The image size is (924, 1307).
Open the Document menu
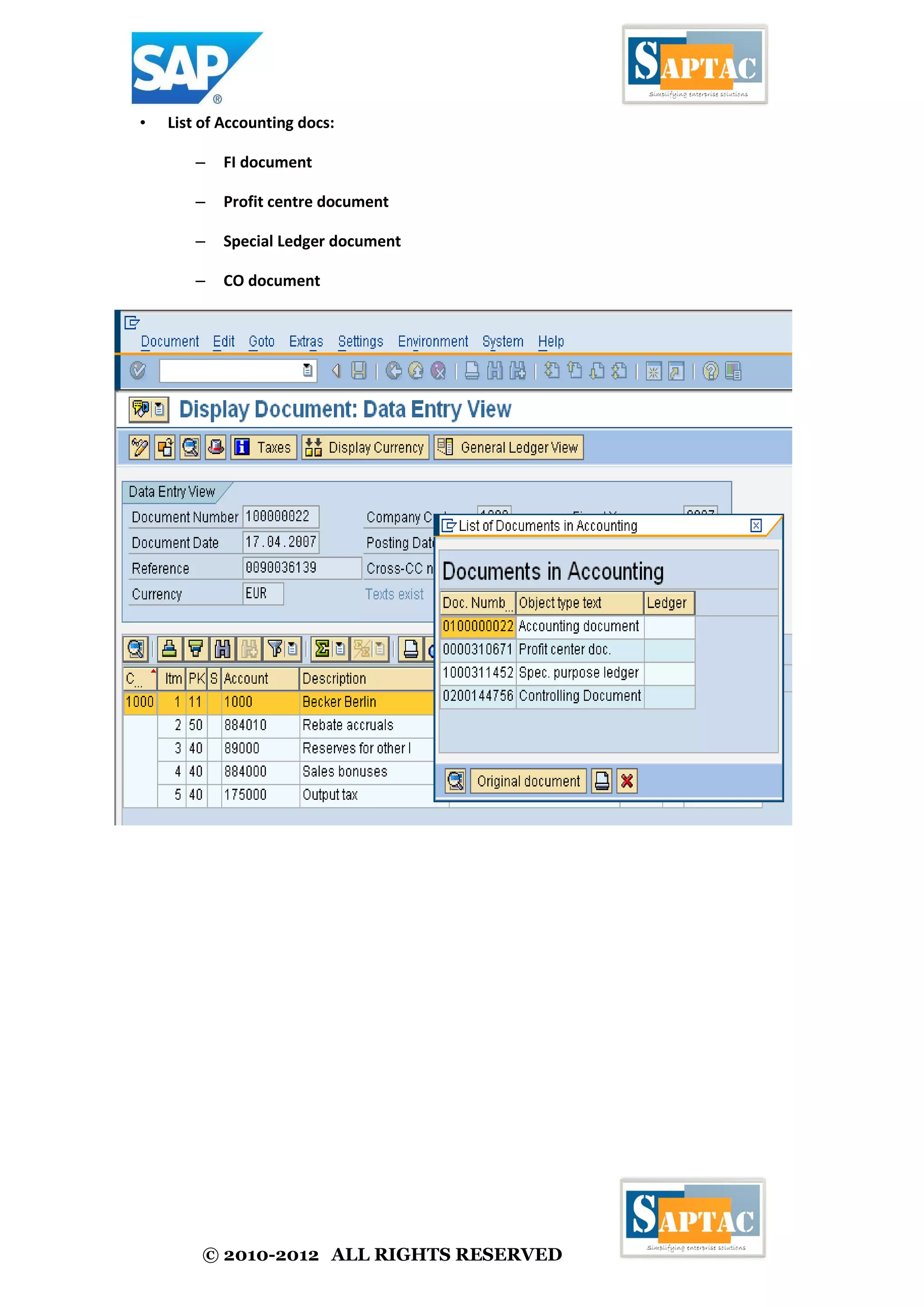[x=170, y=342]
